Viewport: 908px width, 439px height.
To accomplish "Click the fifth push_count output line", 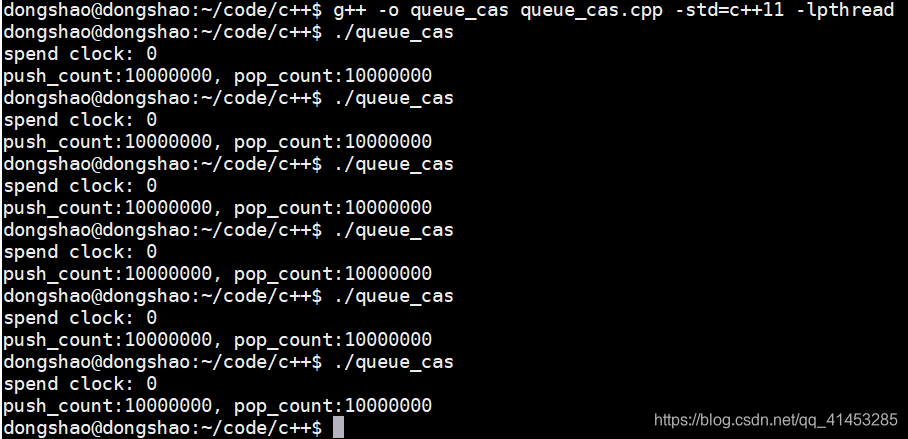I will [217, 340].
